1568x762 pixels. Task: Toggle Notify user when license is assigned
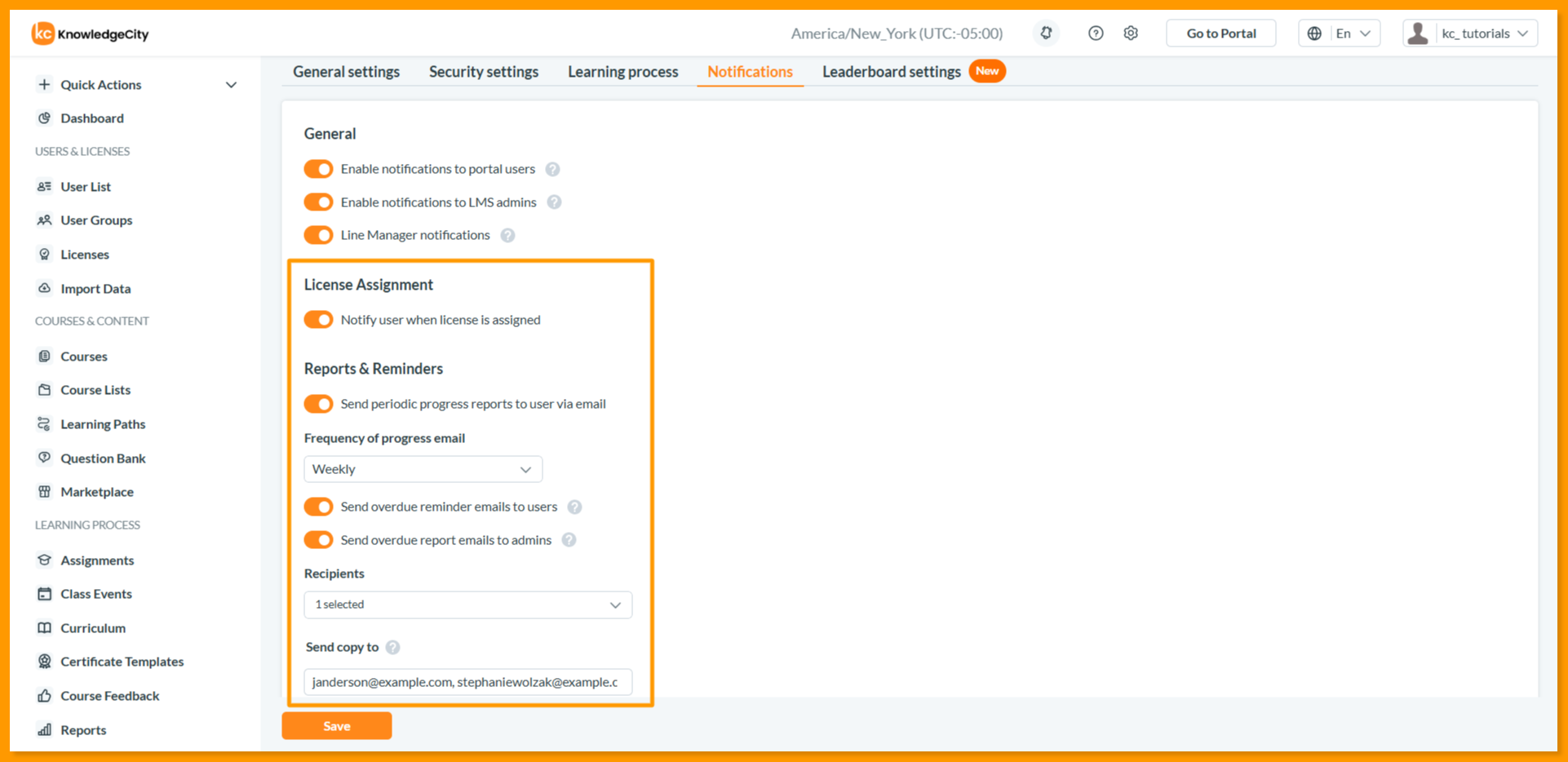319,320
